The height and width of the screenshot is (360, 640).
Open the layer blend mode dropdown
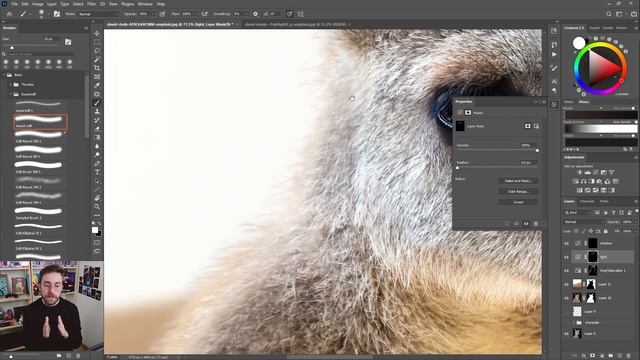[x=584, y=222]
